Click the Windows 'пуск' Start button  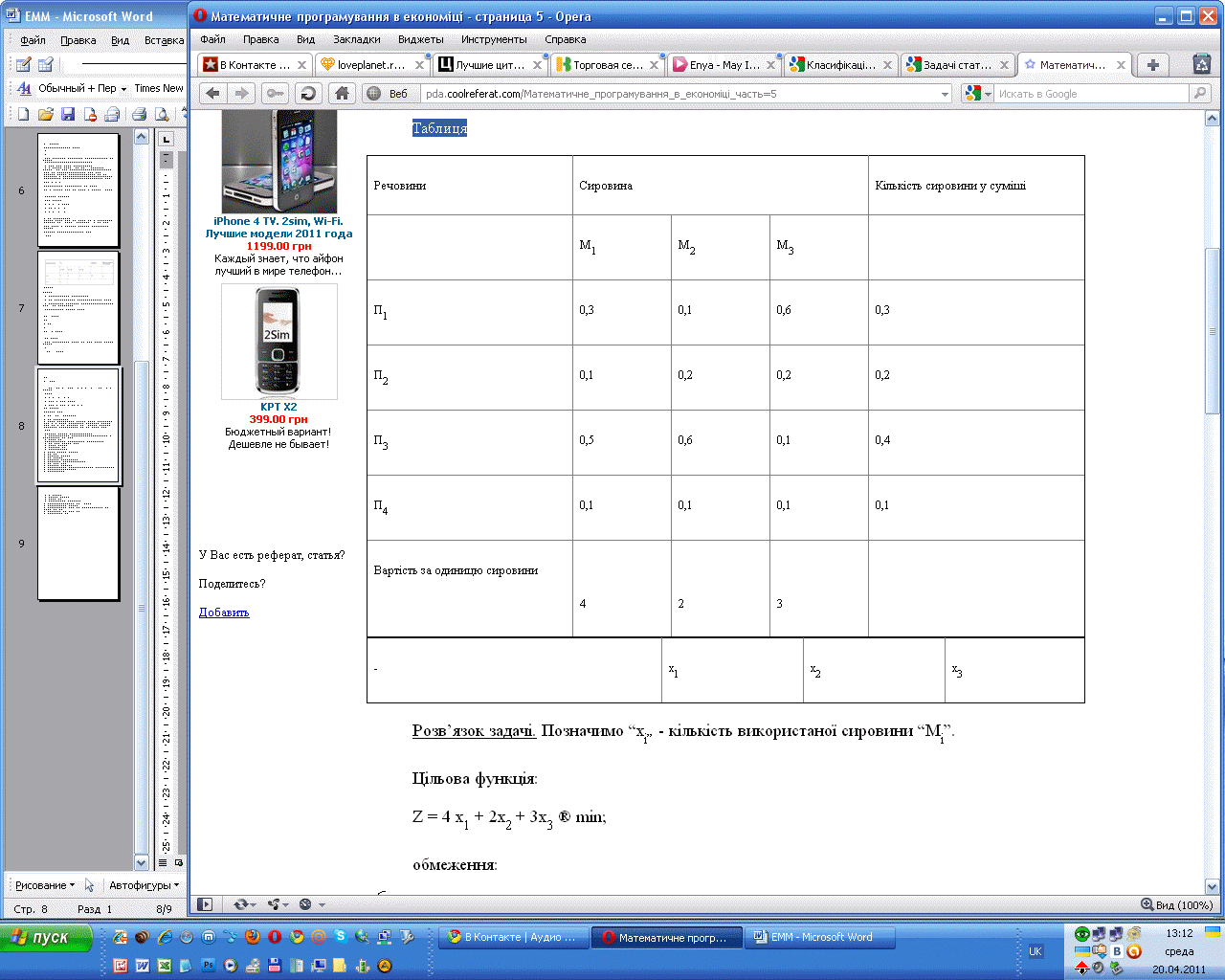46,938
